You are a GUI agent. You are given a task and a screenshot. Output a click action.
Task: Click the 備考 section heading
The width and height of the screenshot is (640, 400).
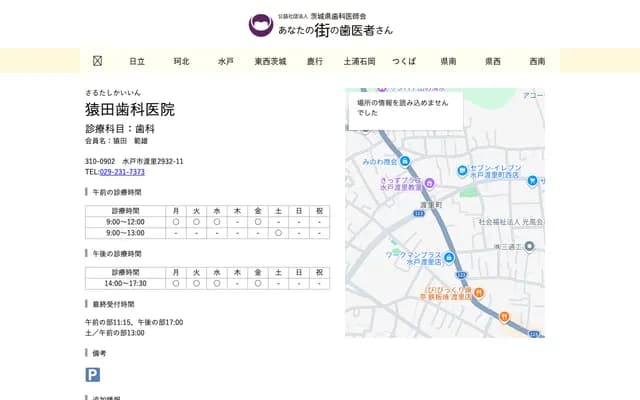[99, 353]
